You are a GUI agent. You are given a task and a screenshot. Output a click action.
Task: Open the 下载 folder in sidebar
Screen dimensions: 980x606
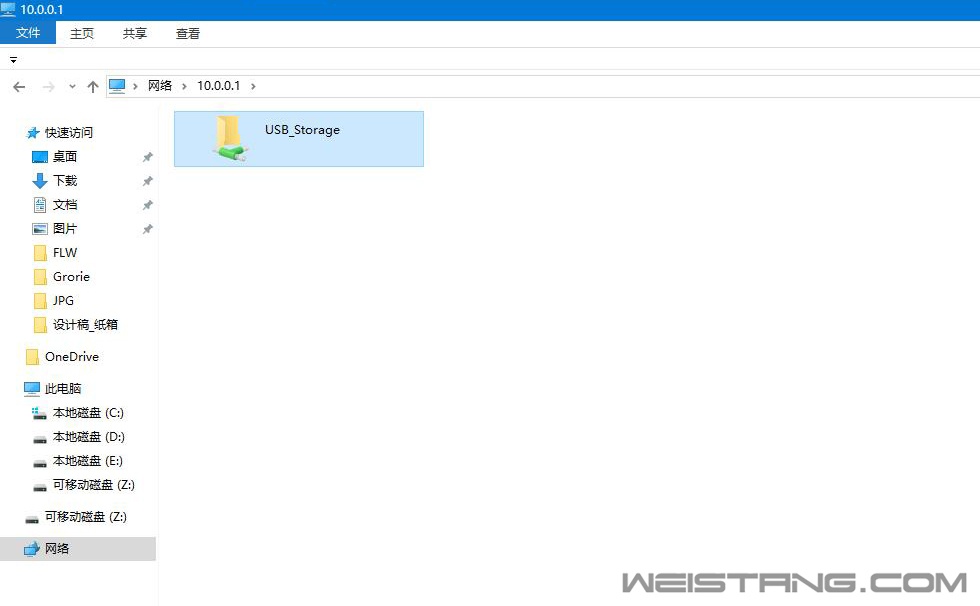tap(65, 181)
